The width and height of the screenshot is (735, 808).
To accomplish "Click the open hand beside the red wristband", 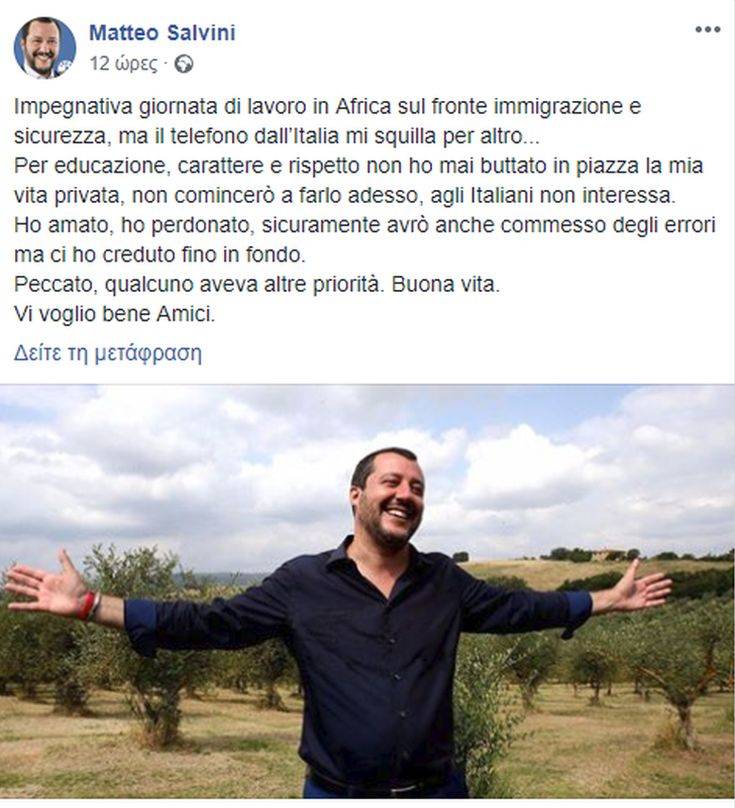I will [44, 584].
